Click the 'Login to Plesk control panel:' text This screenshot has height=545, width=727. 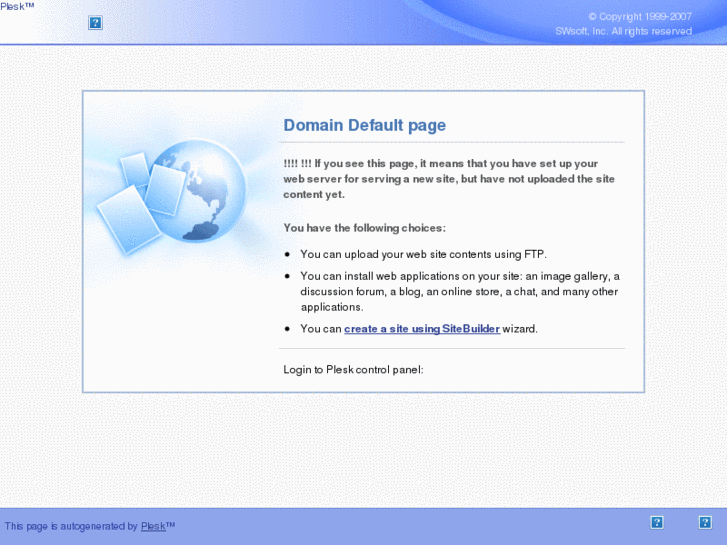click(x=353, y=370)
